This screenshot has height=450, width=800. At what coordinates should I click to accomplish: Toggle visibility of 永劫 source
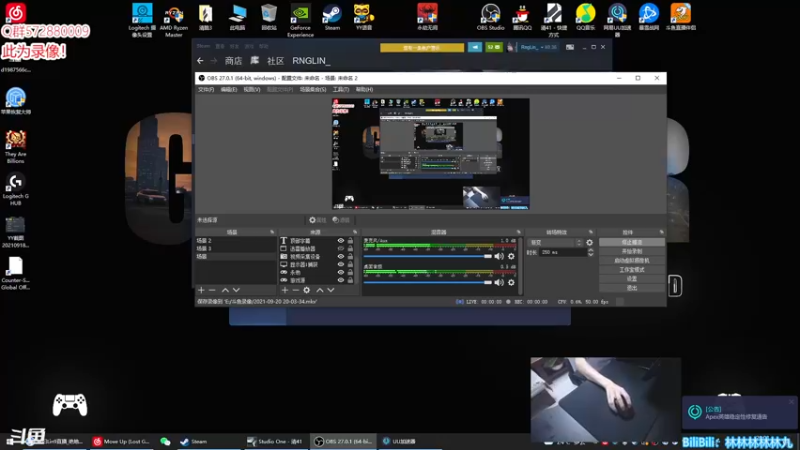coord(341,272)
